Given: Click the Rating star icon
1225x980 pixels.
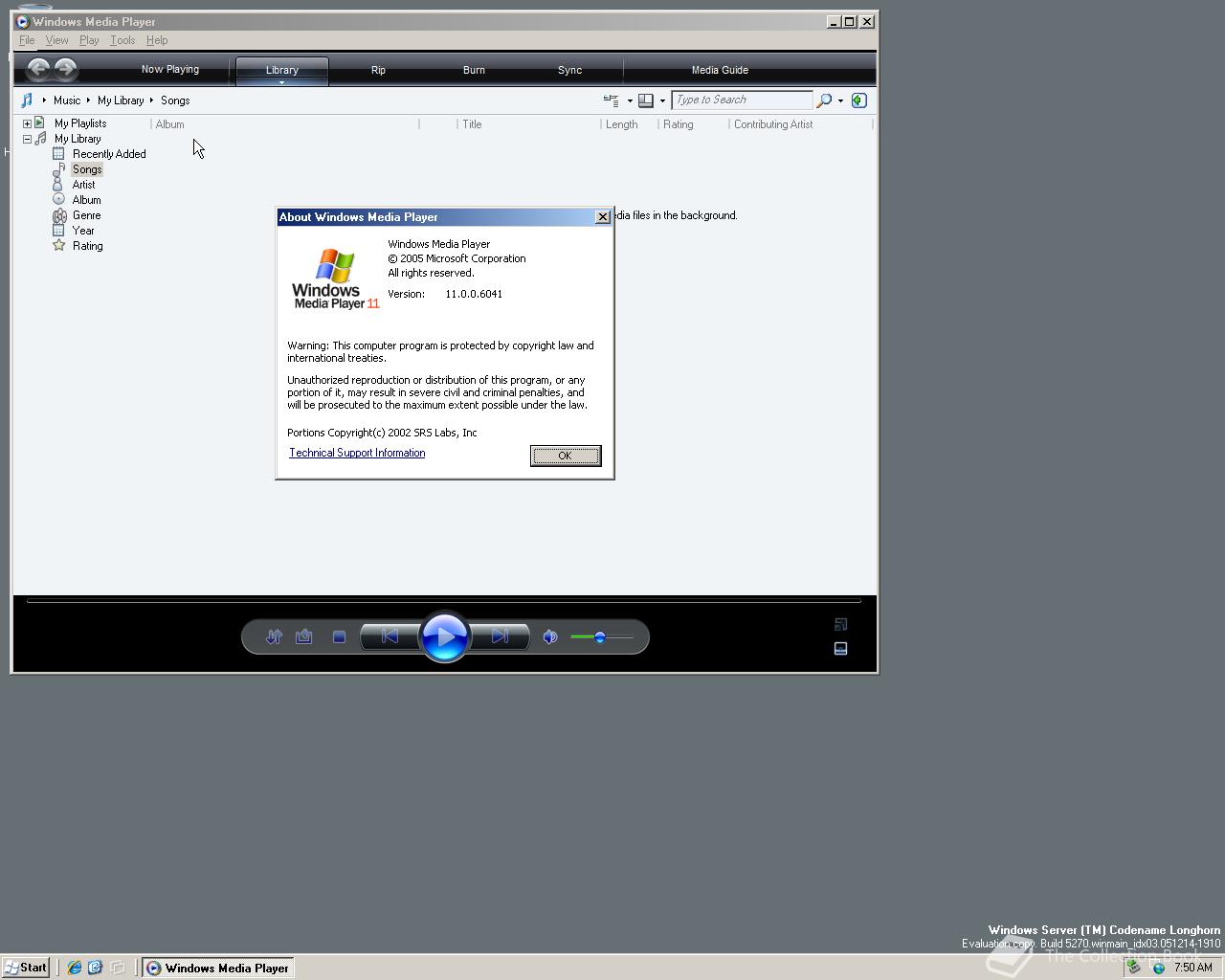Looking at the screenshot, I should tap(58, 245).
